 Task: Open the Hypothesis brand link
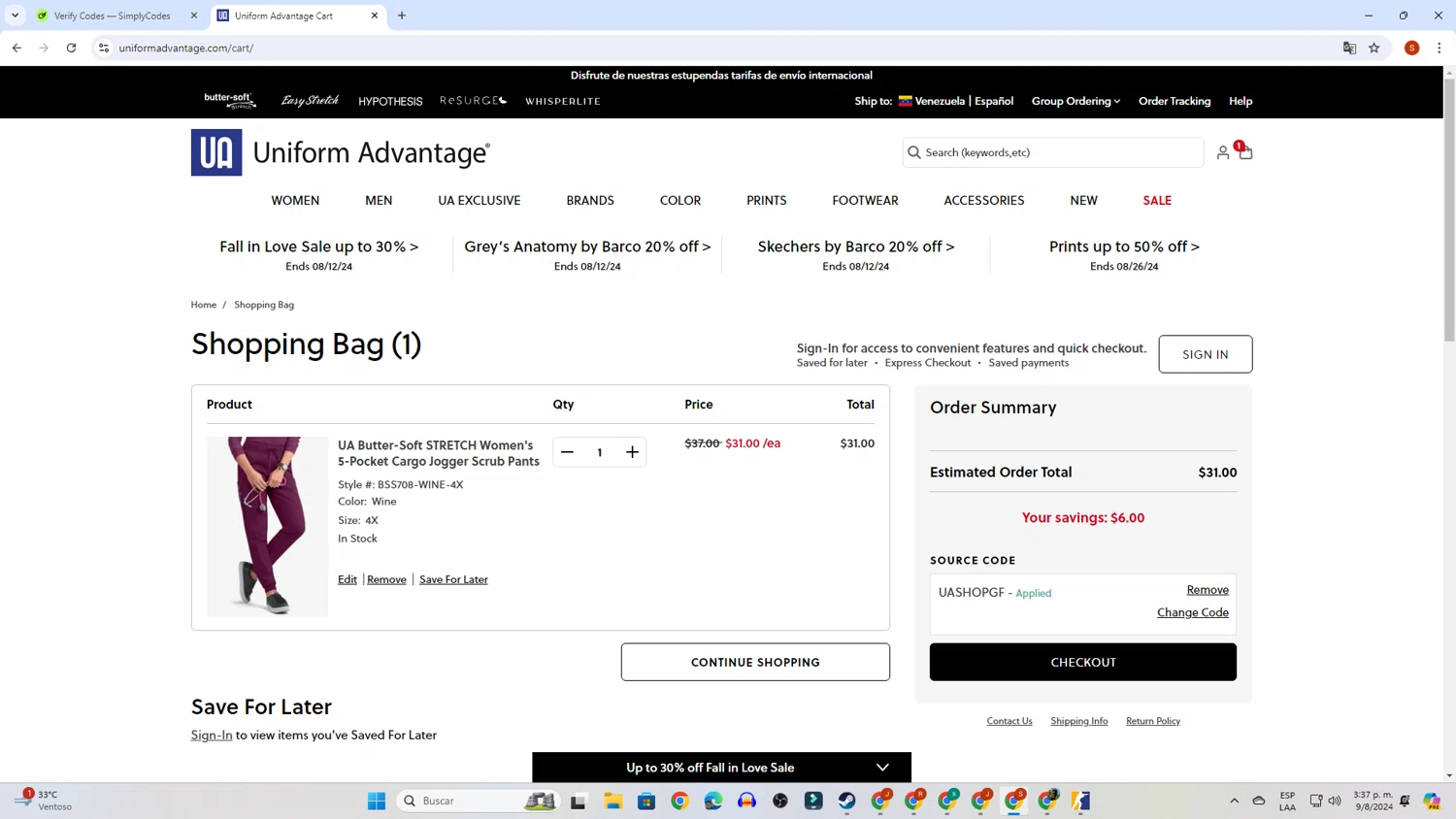point(390,101)
